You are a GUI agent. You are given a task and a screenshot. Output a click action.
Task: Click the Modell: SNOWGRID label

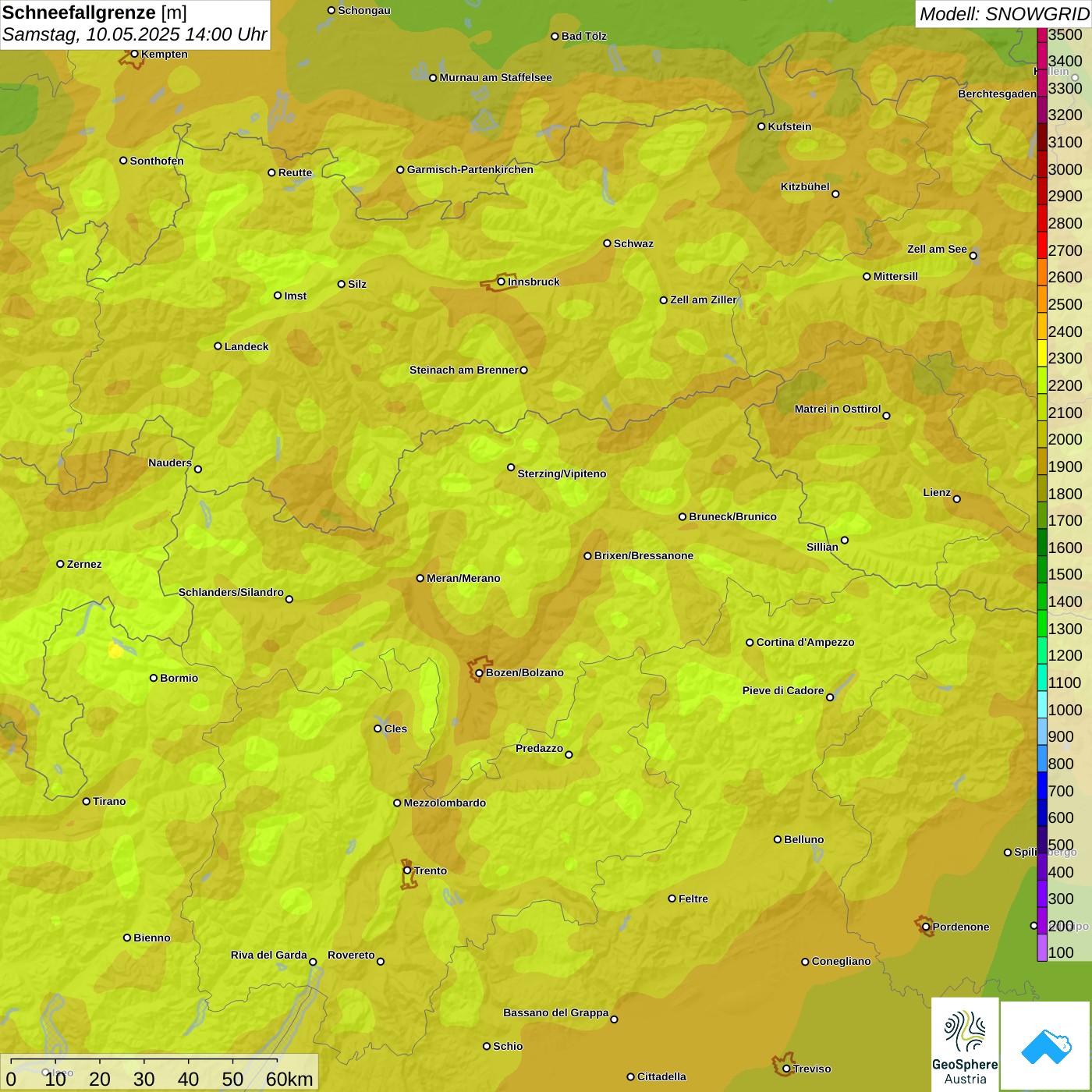[1004, 13]
